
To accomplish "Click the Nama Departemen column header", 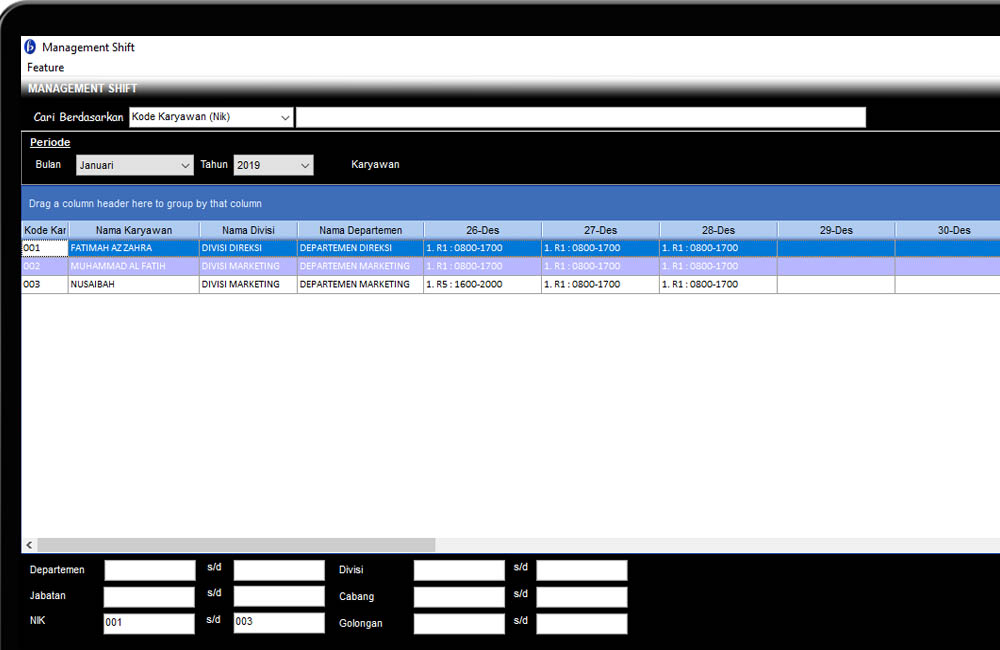I will (x=360, y=230).
